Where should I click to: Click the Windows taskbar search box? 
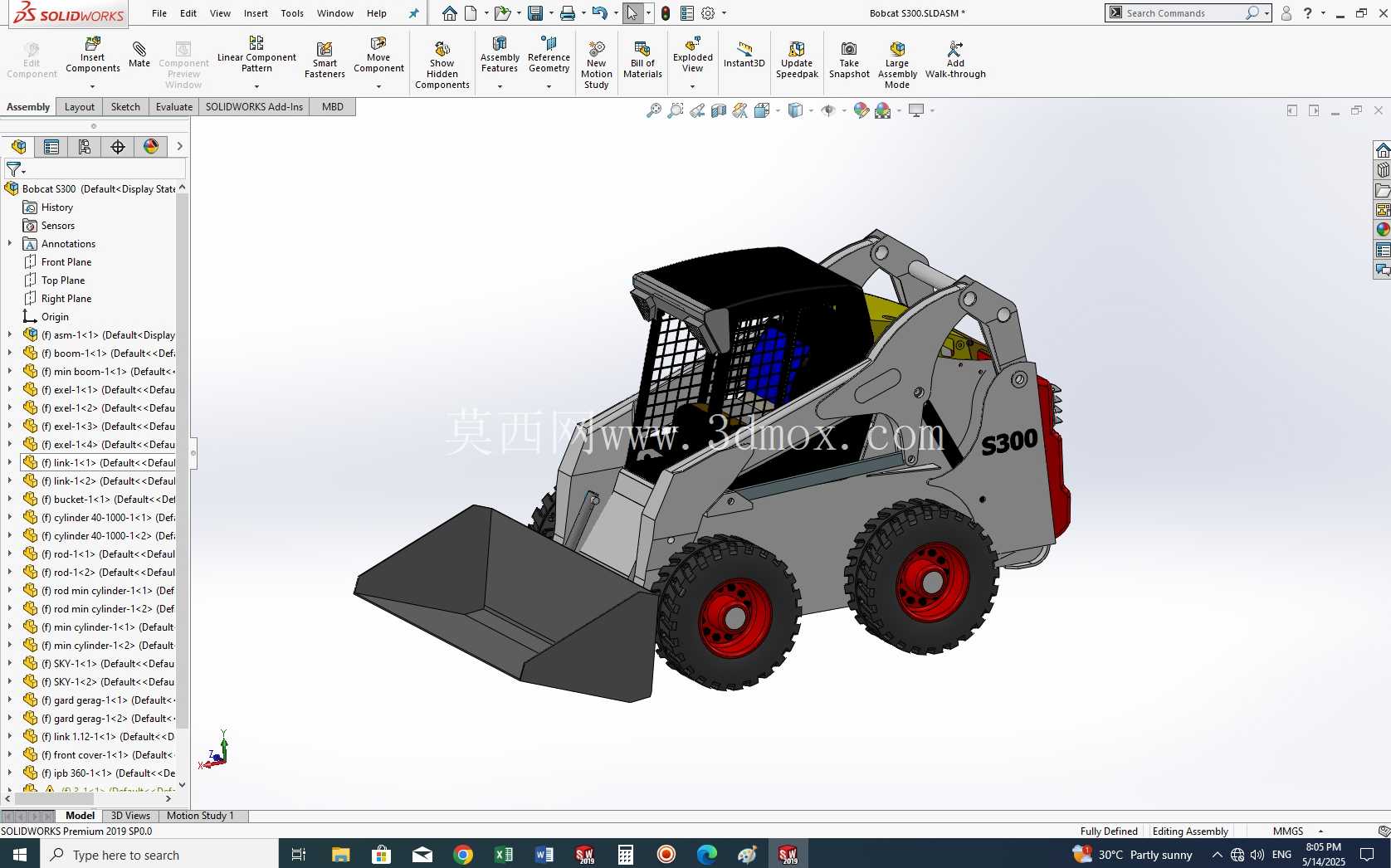159,854
